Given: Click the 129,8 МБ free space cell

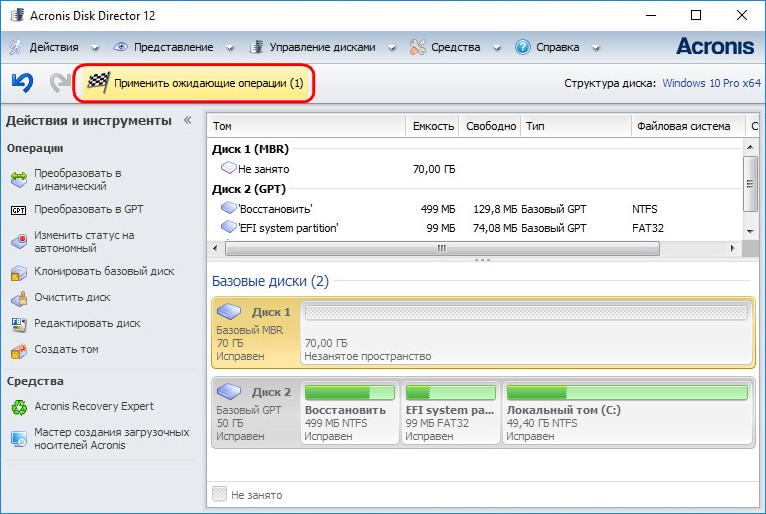Looking at the screenshot, I should (495, 209).
